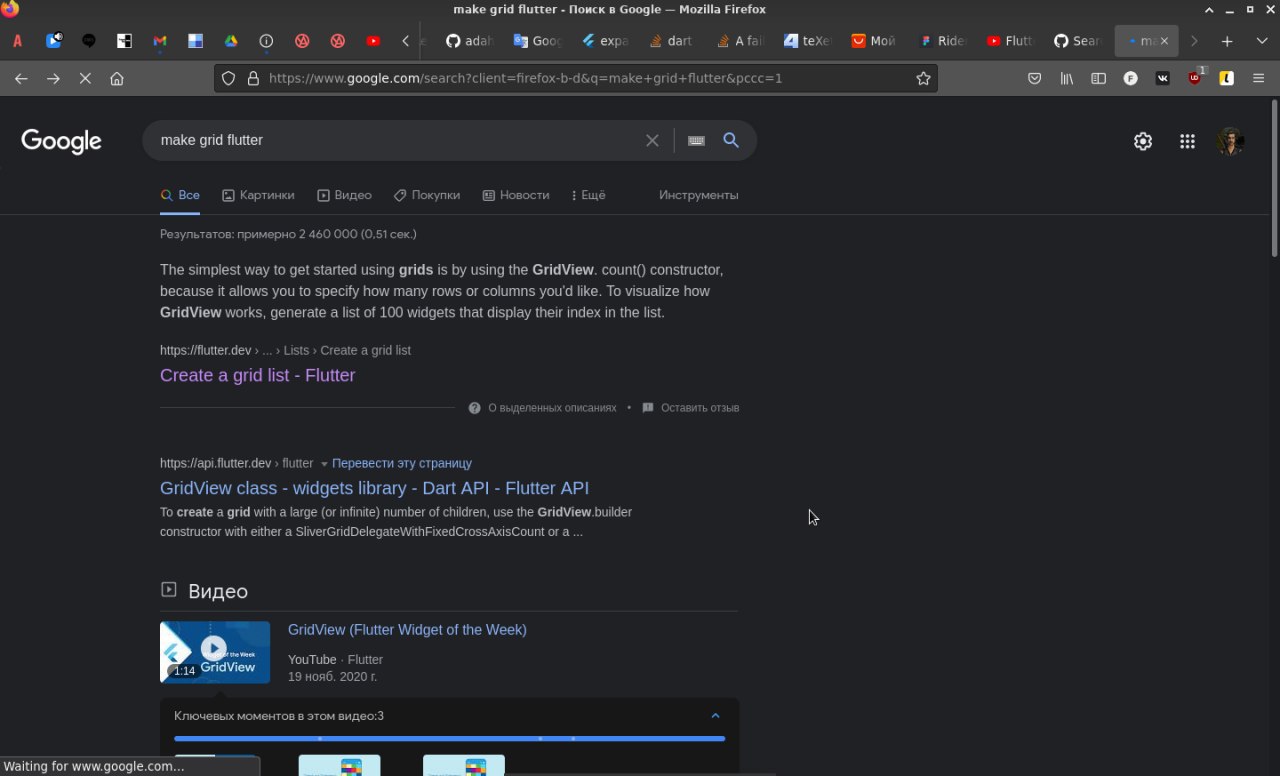Screen dimensions: 1280x776
Task: Open the pinned red letter A tab
Action: point(18,41)
